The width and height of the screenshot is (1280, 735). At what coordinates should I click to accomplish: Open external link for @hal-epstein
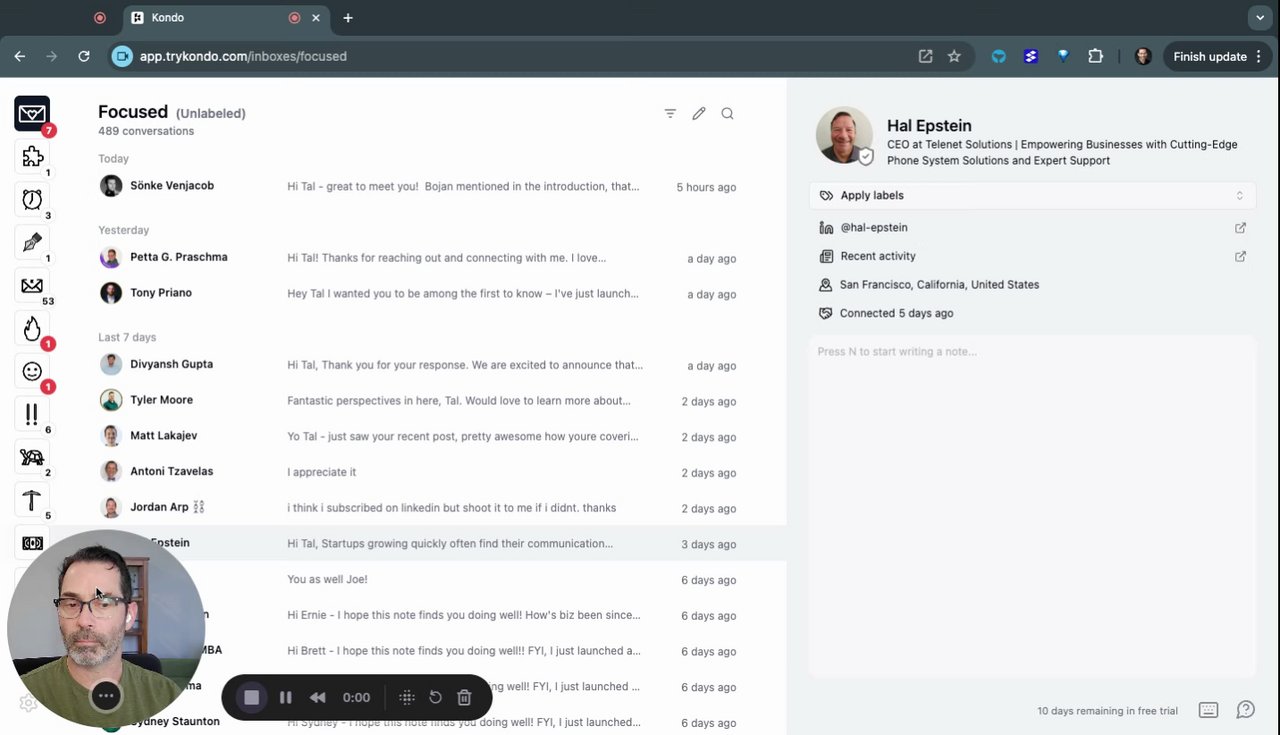click(1240, 228)
